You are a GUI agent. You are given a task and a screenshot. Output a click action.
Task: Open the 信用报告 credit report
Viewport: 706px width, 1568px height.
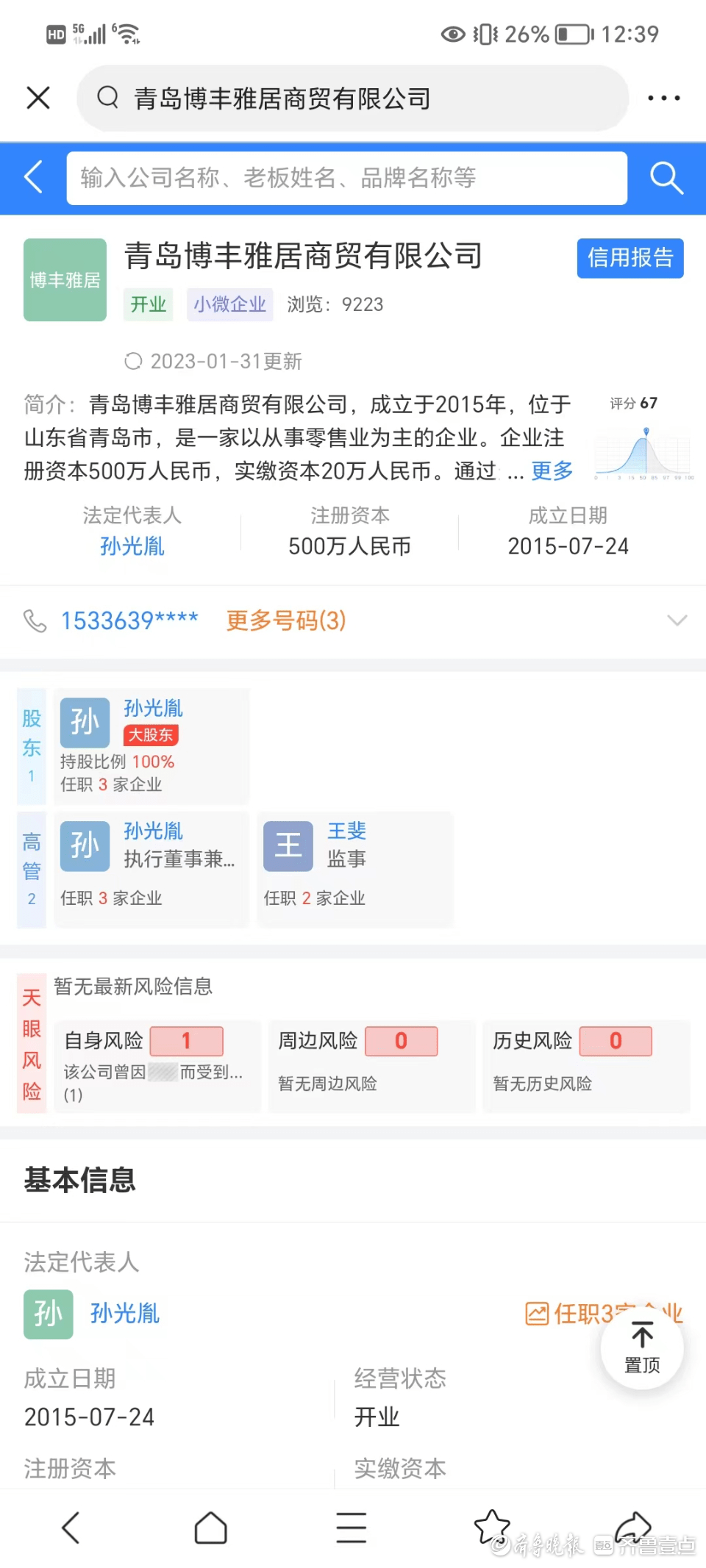click(630, 258)
